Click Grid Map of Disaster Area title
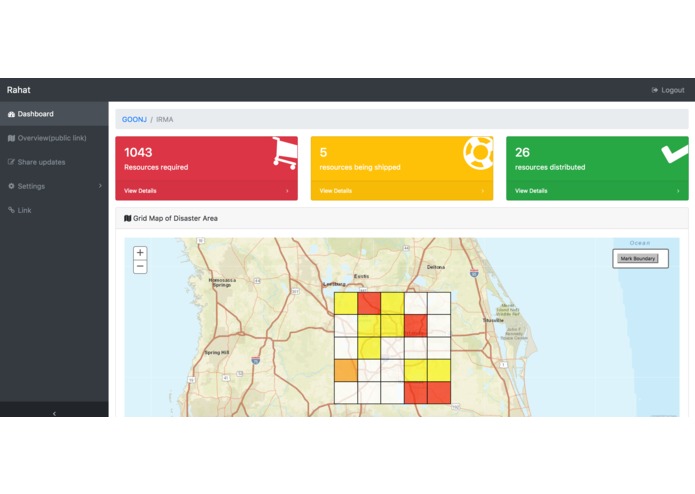This screenshot has width=695, height=494. [x=175, y=218]
